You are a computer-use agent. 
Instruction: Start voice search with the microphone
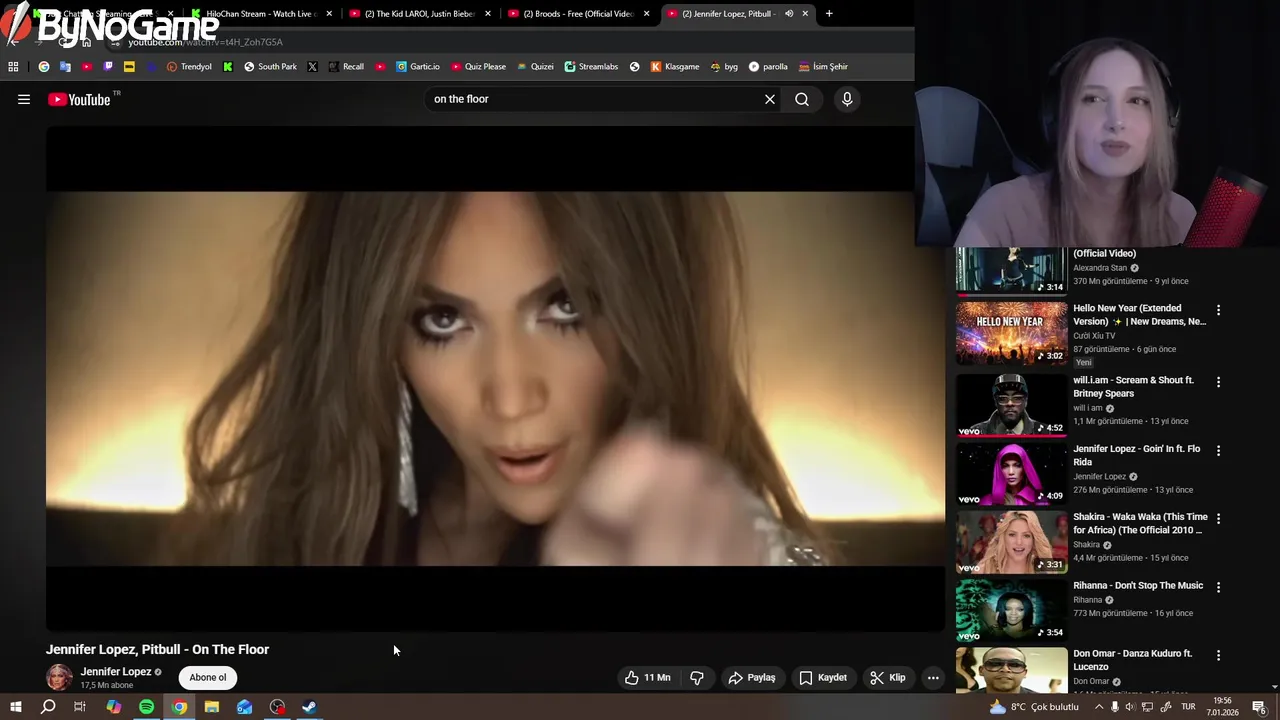847,99
